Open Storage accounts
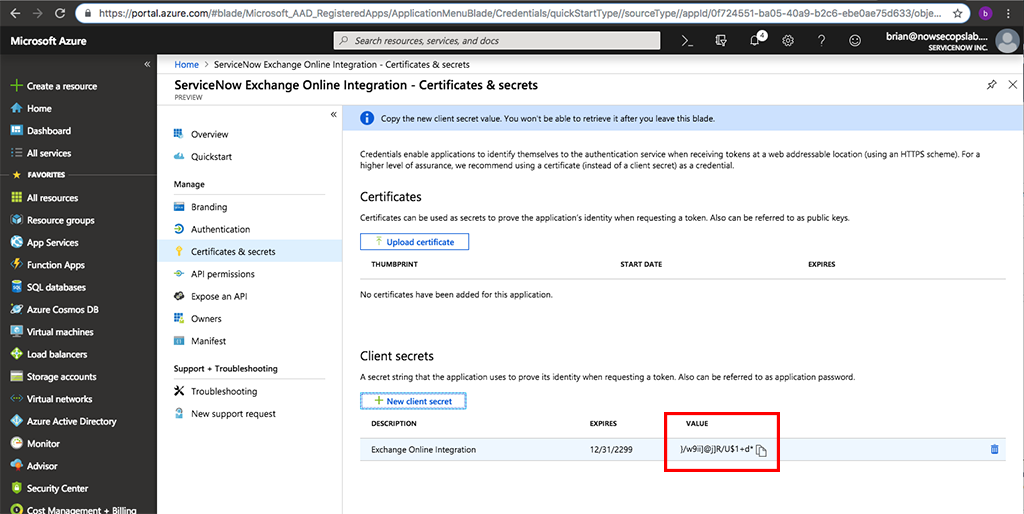Image resolution: width=1024 pixels, height=514 pixels. 54,376
